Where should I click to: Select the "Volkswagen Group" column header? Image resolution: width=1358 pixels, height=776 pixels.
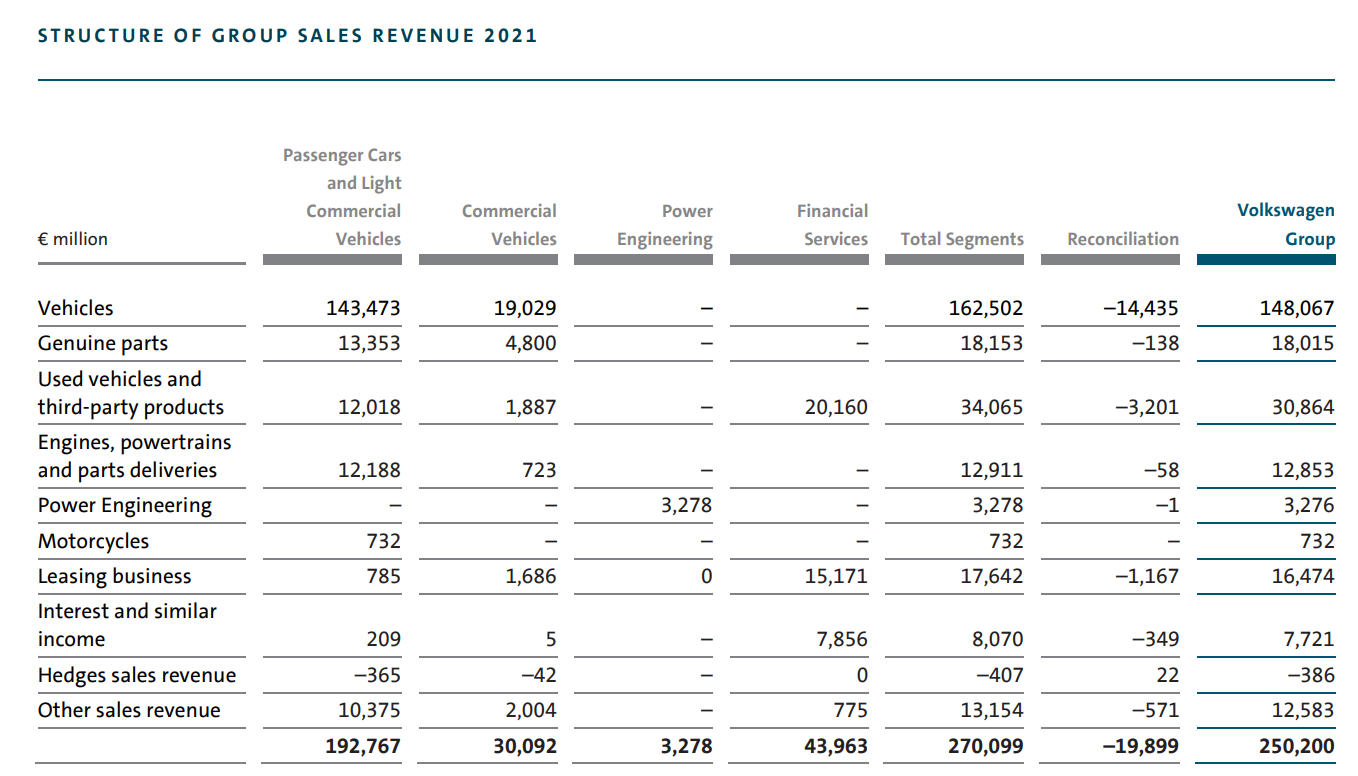(1286, 225)
